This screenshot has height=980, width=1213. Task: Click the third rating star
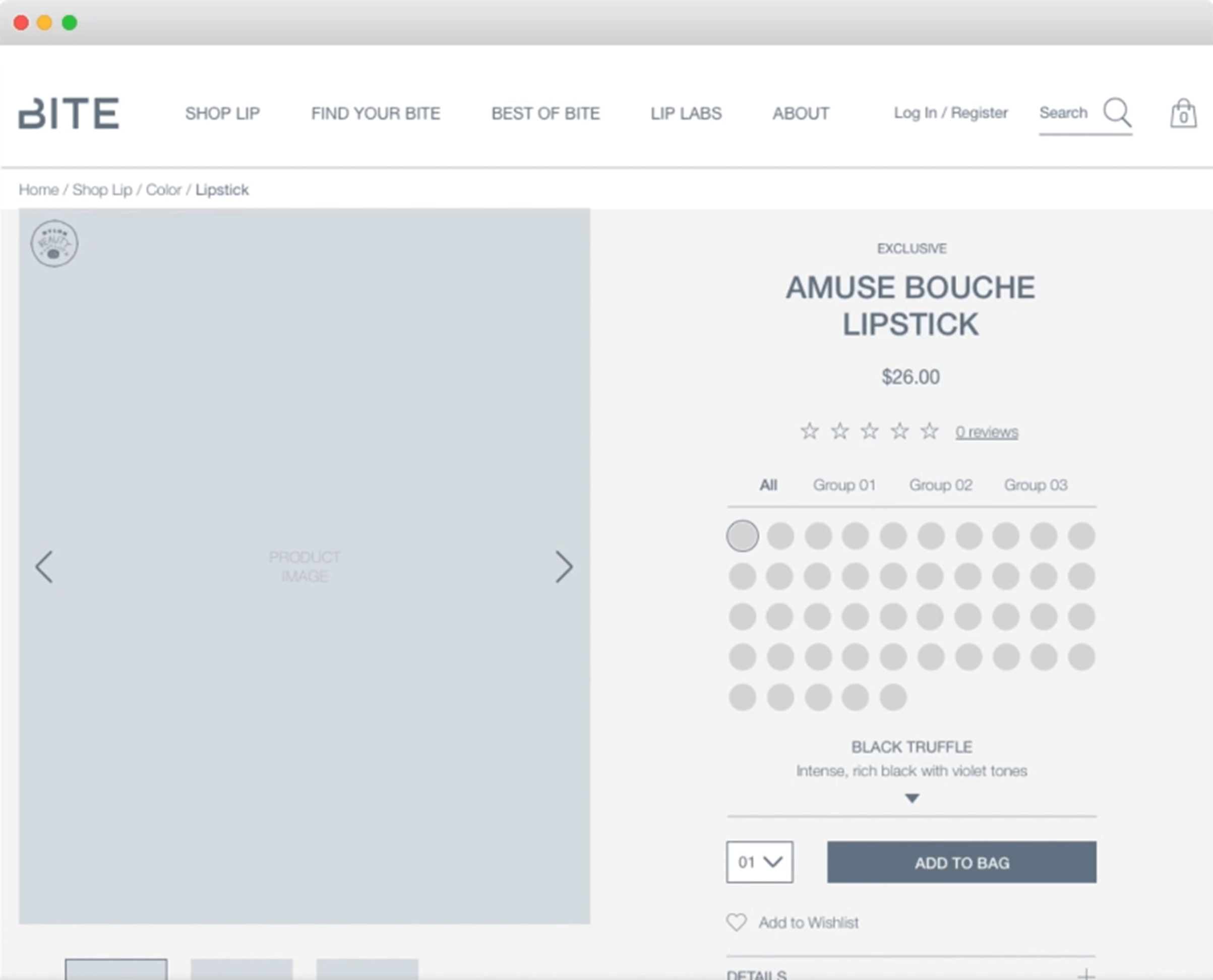tap(870, 432)
